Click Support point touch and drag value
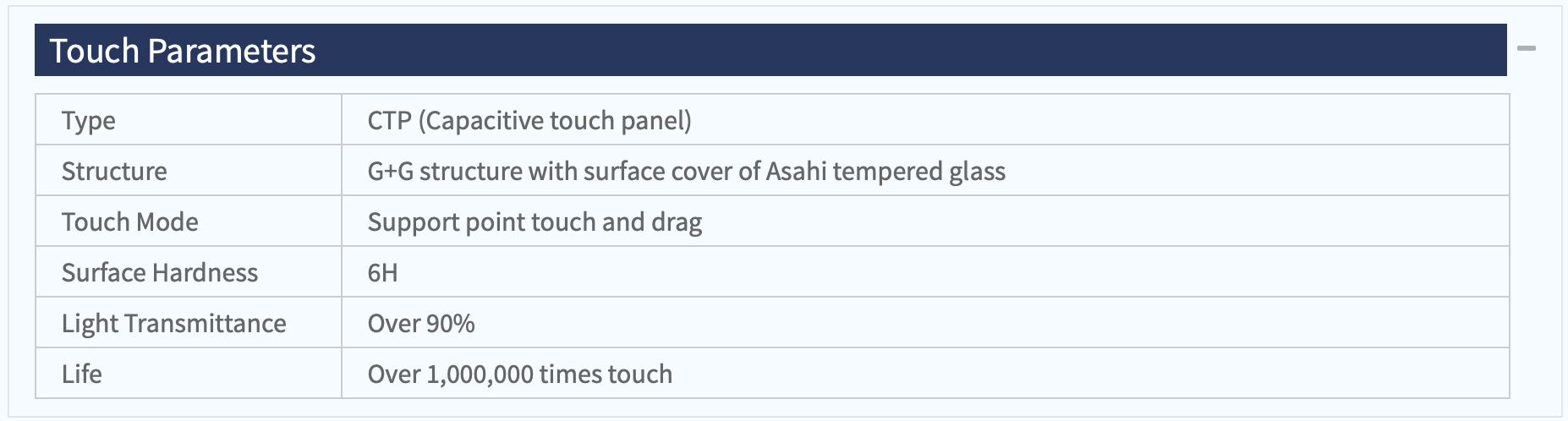 [x=535, y=222]
